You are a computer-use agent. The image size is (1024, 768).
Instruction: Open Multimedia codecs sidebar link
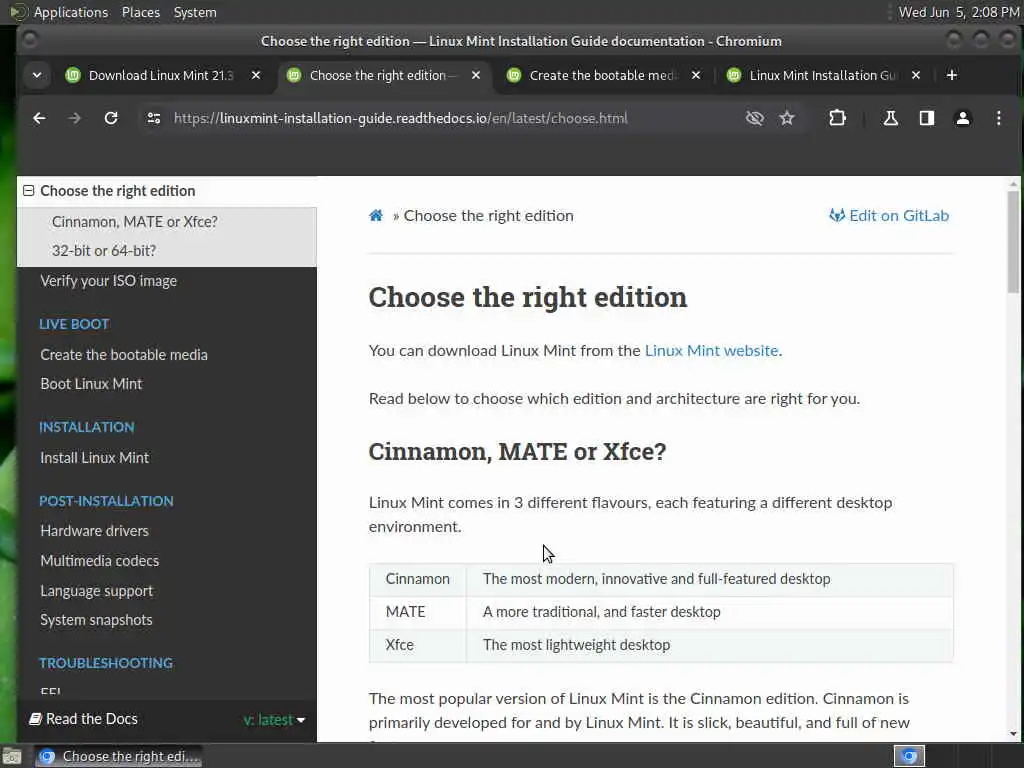click(x=99, y=561)
